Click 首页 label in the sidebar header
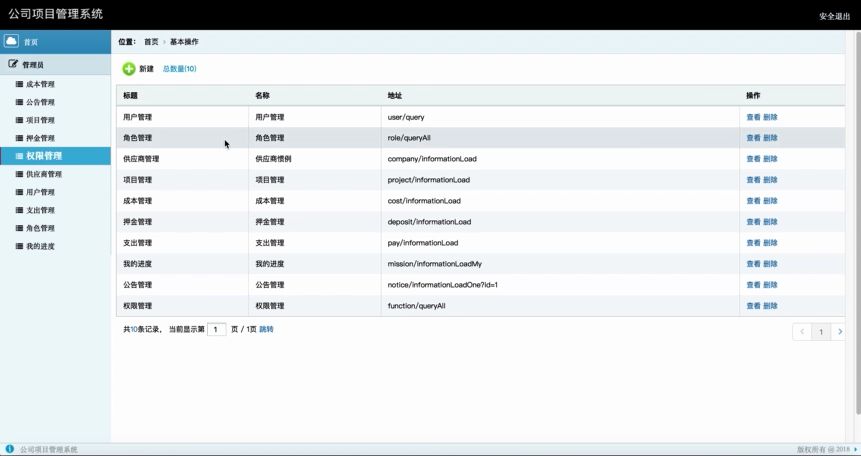Screen dimensions: 861x456 pyautogui.click(x=31, y=42)
